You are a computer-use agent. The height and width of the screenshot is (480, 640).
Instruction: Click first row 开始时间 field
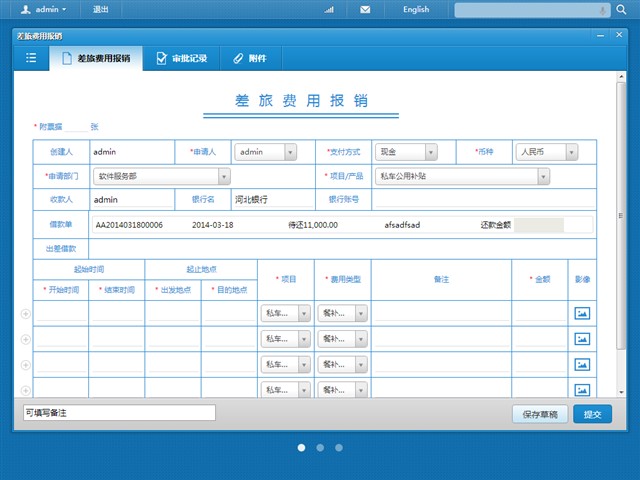(x=61, y=313)
